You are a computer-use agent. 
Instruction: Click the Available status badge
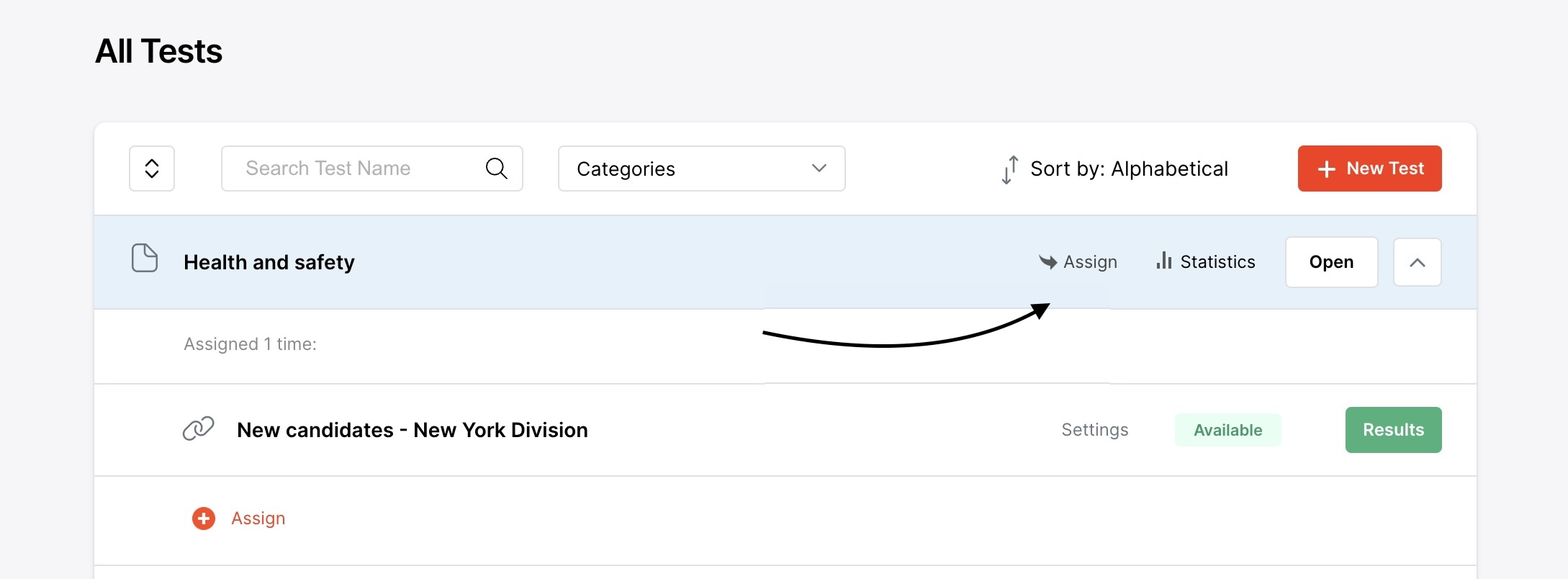(x=1227, y=430)
